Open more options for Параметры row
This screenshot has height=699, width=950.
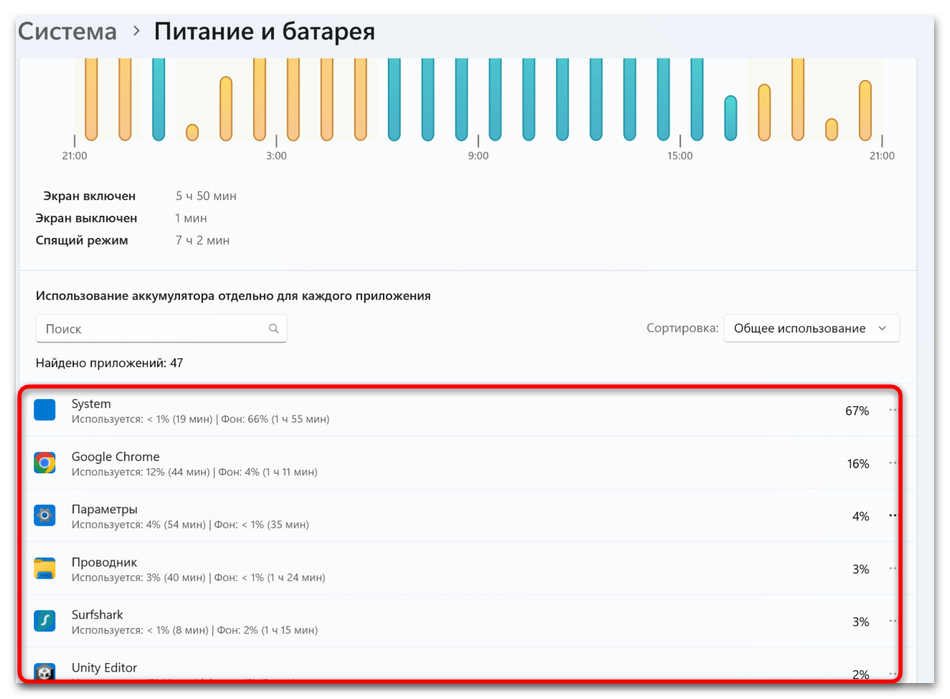pos(892,515)
